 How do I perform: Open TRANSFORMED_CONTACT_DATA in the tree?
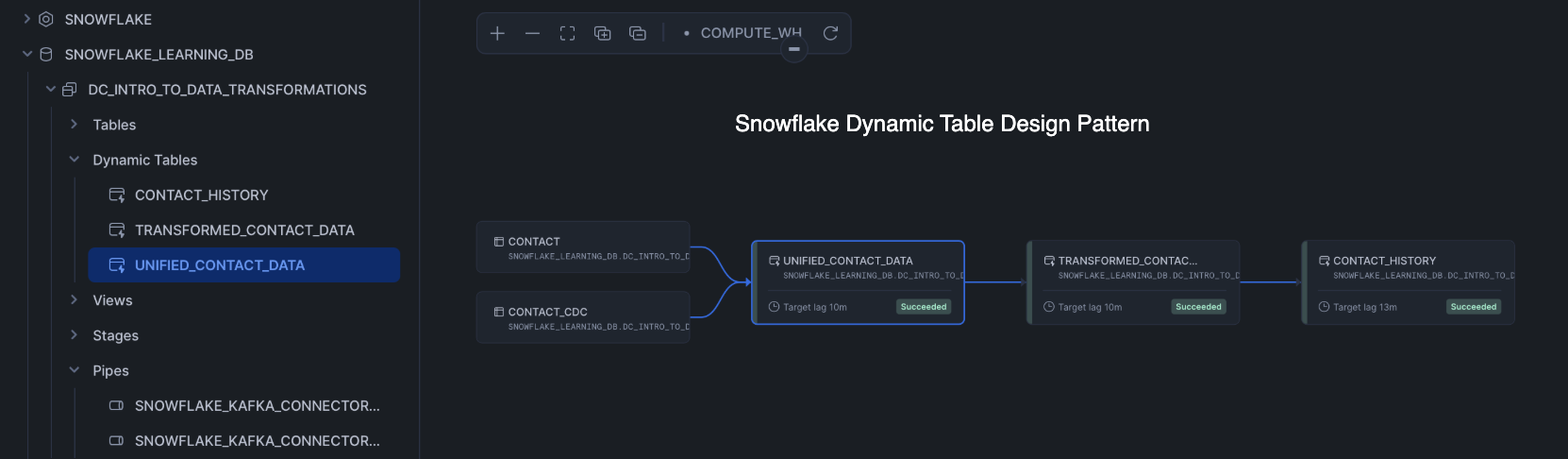point(244,229)
